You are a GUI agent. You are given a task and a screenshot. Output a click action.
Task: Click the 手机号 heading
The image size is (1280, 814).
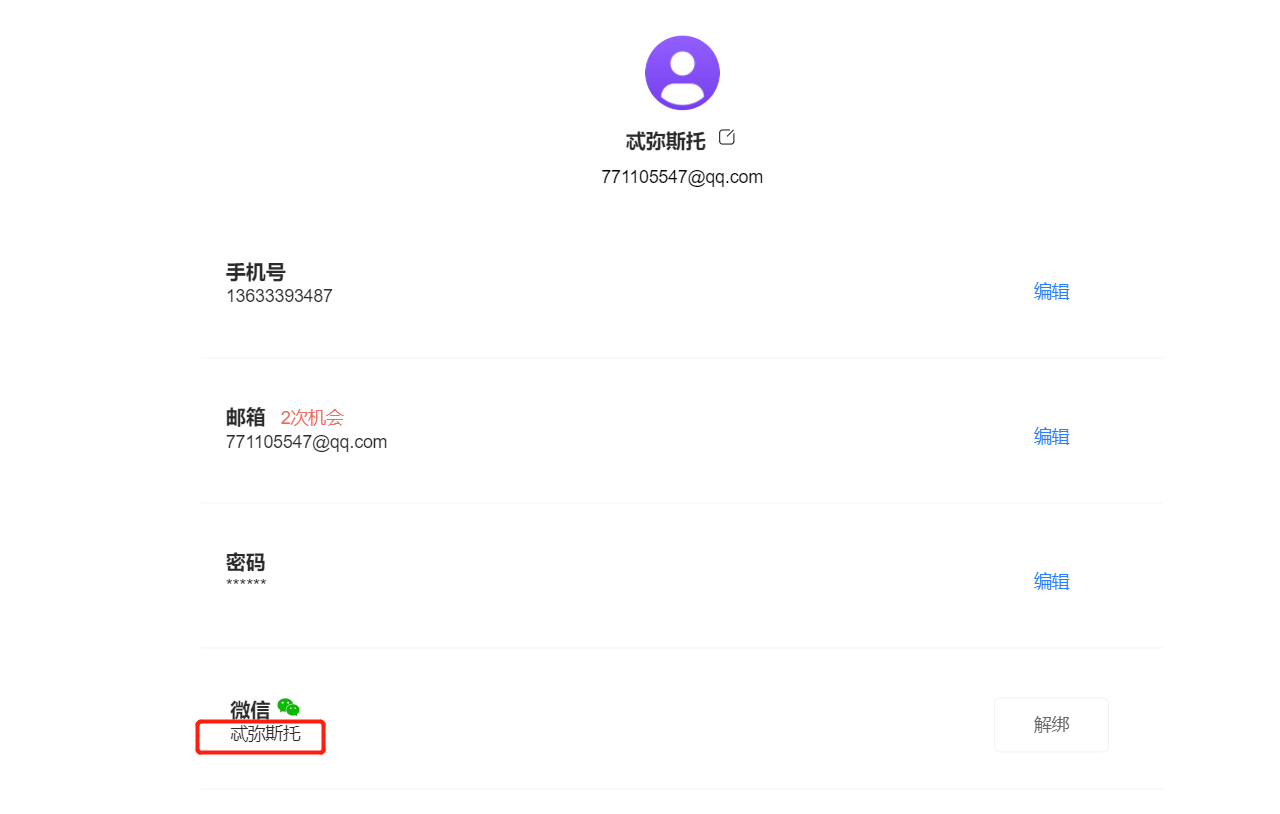pos(256,272)
